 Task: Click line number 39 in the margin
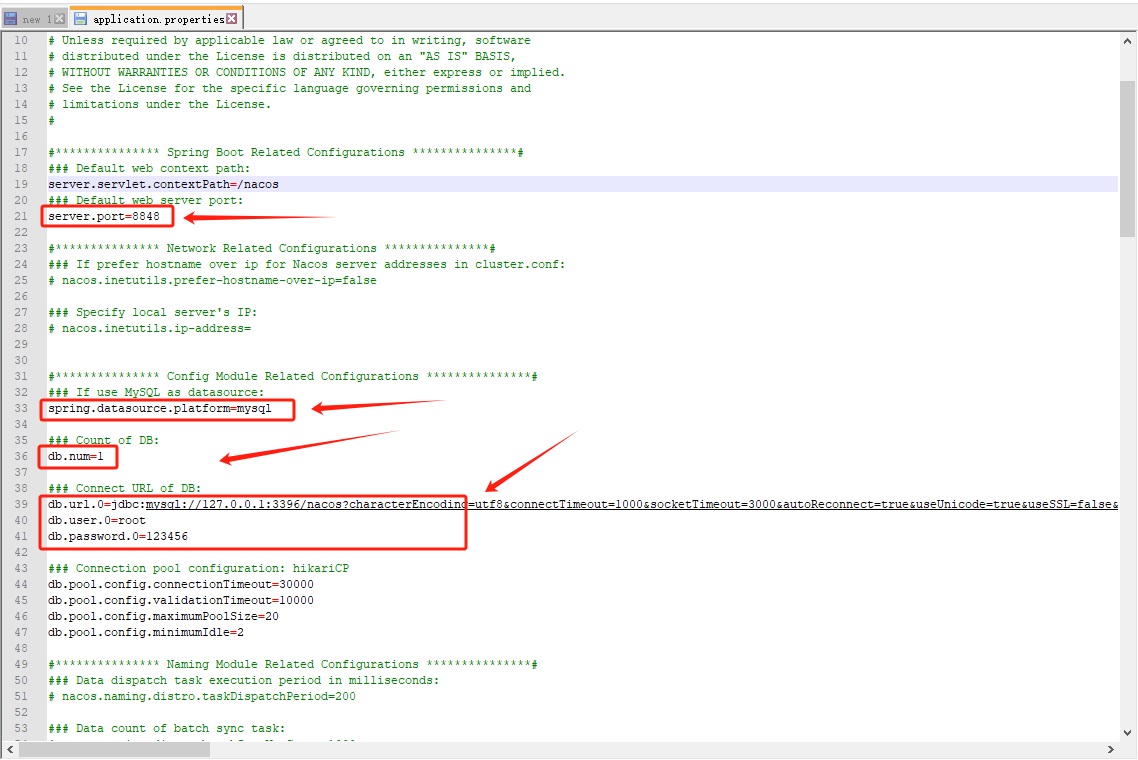21,504
